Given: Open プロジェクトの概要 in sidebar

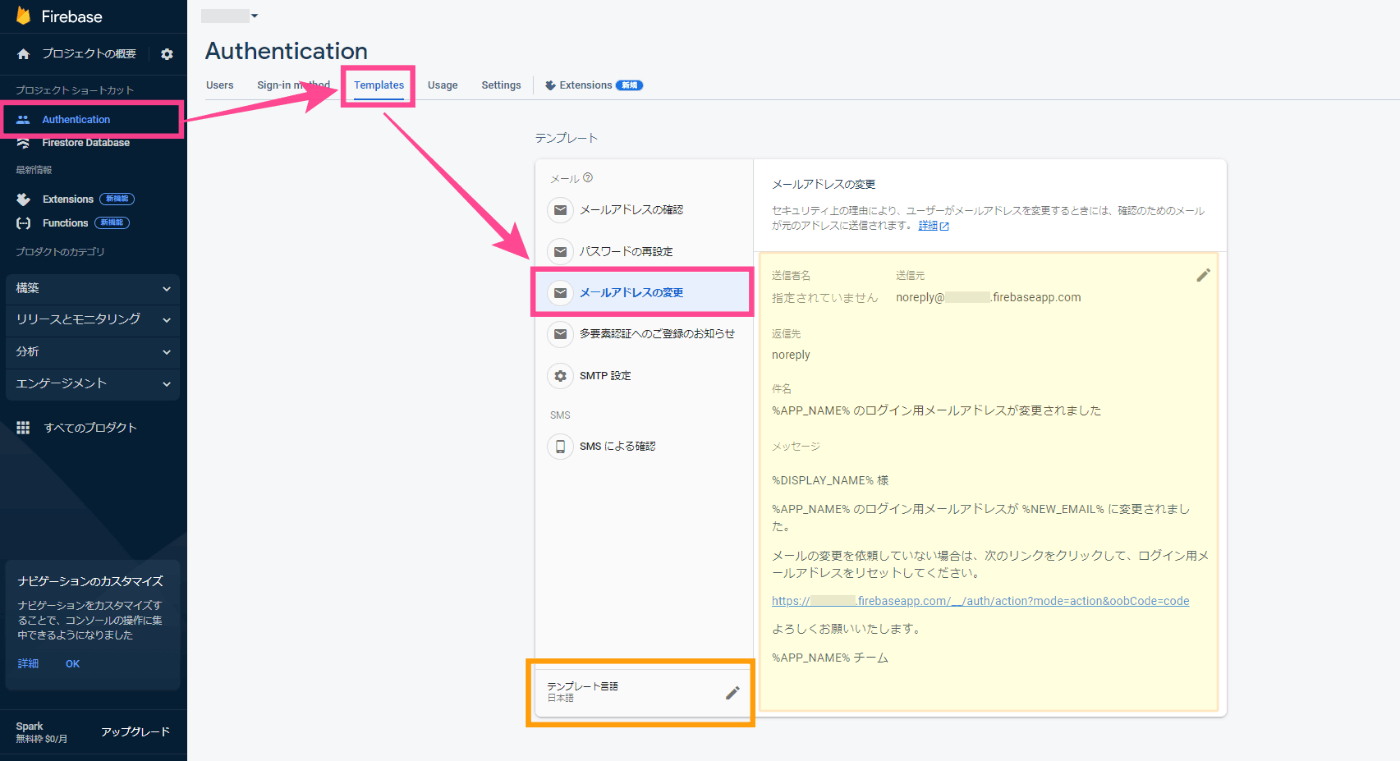Looking at the screenshot, I should (89, 54).
